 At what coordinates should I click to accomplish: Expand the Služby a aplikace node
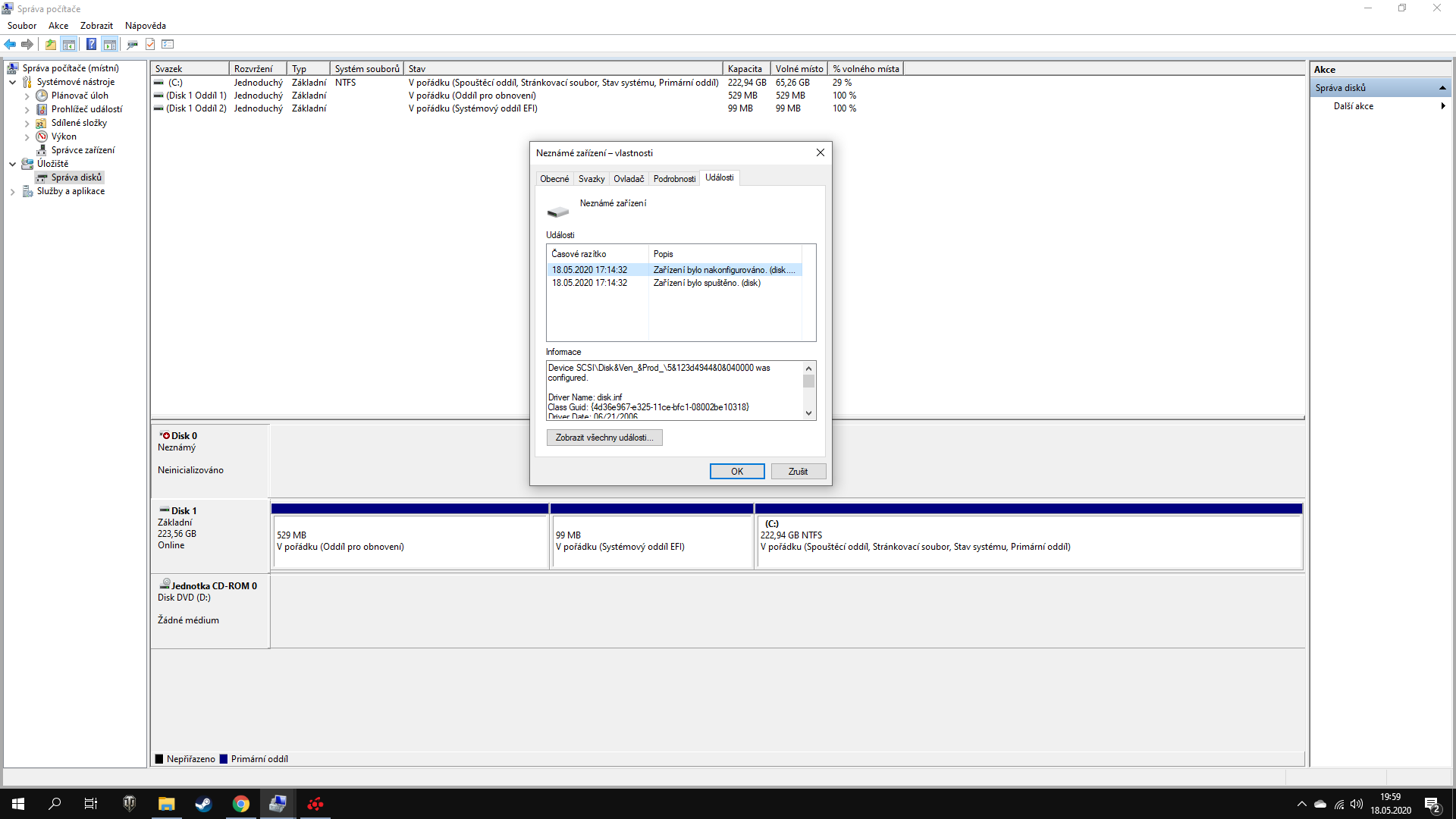(x=13, y=192)
